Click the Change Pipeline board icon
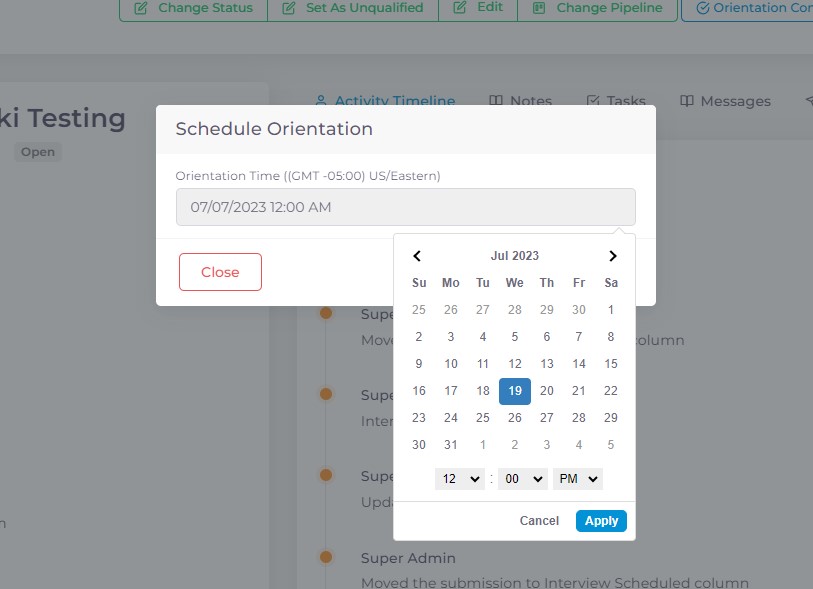Screen dimensions: 813x589 tap(539, 8)
